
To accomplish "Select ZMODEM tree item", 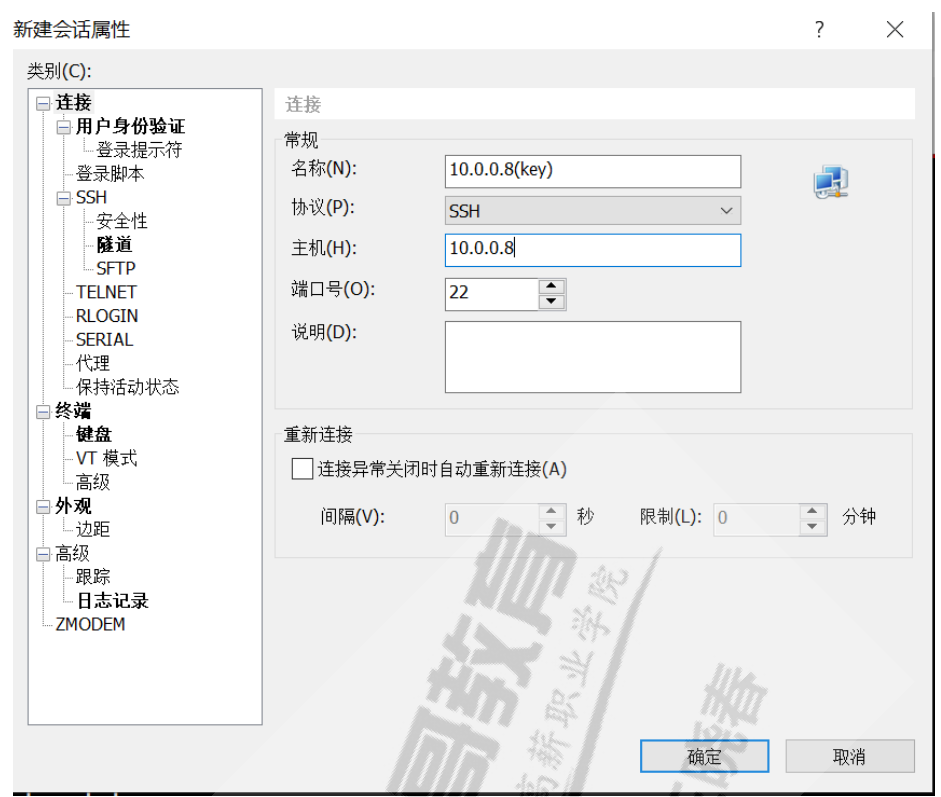I will (90, 624).
